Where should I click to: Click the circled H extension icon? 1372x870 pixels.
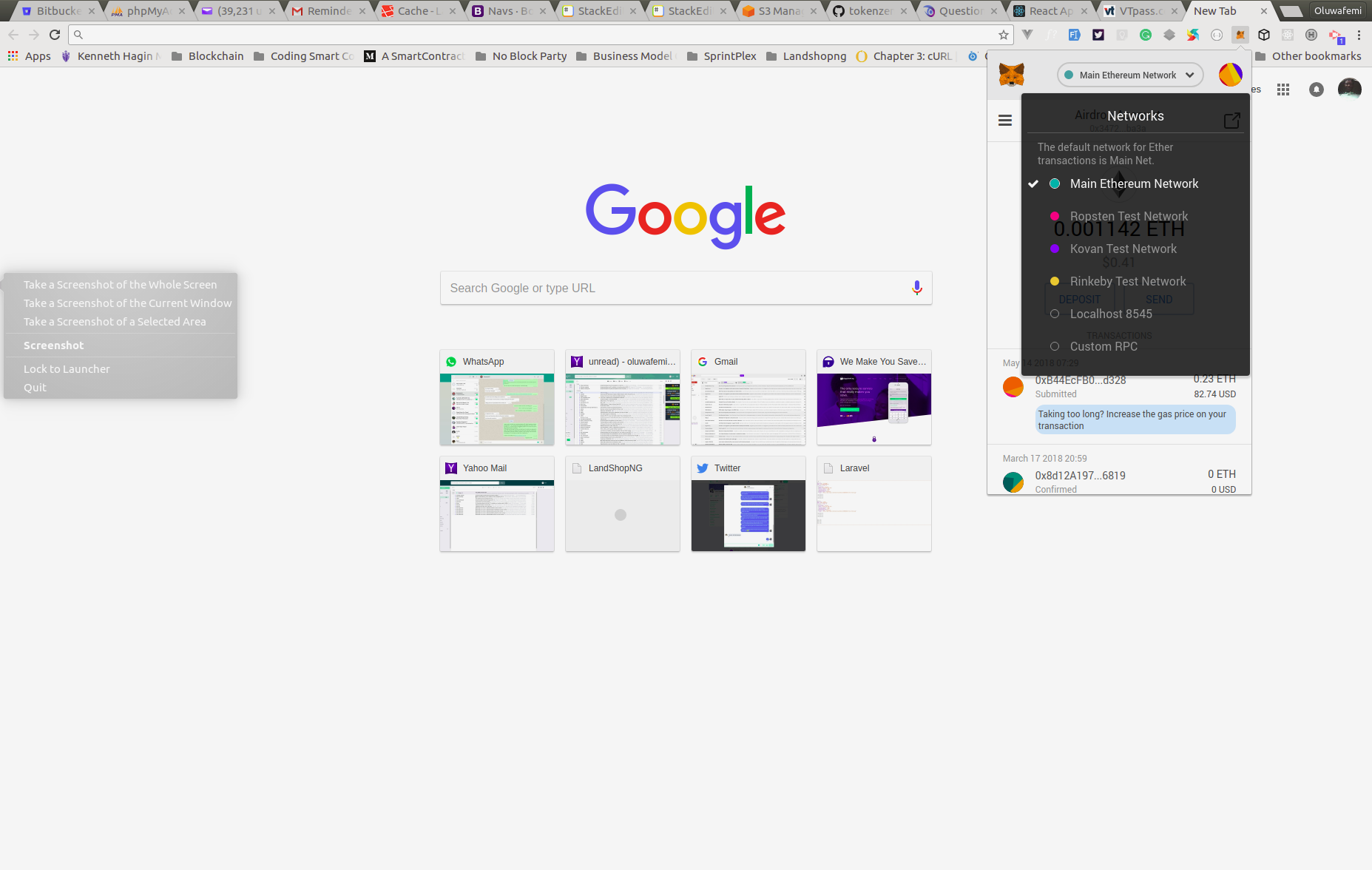point(1311,35)
